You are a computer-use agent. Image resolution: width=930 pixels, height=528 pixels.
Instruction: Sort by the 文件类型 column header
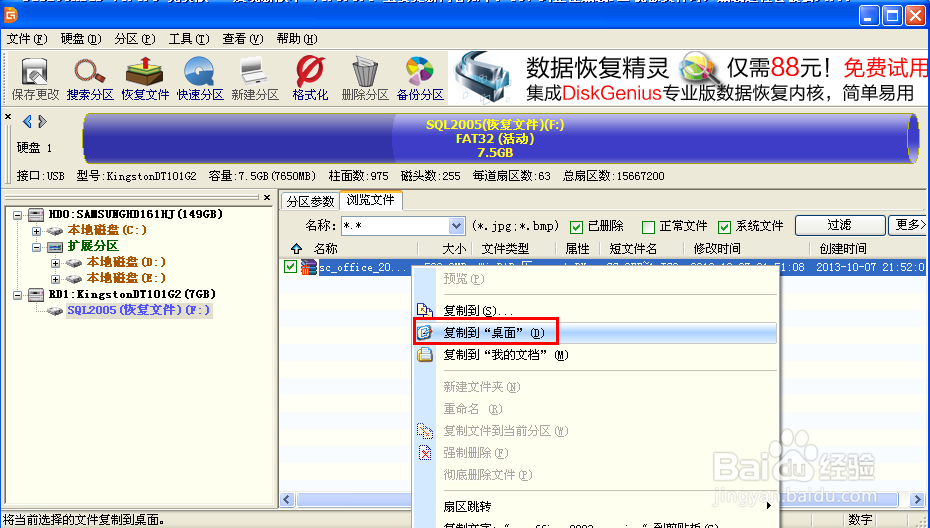click(x=505, y=249)
